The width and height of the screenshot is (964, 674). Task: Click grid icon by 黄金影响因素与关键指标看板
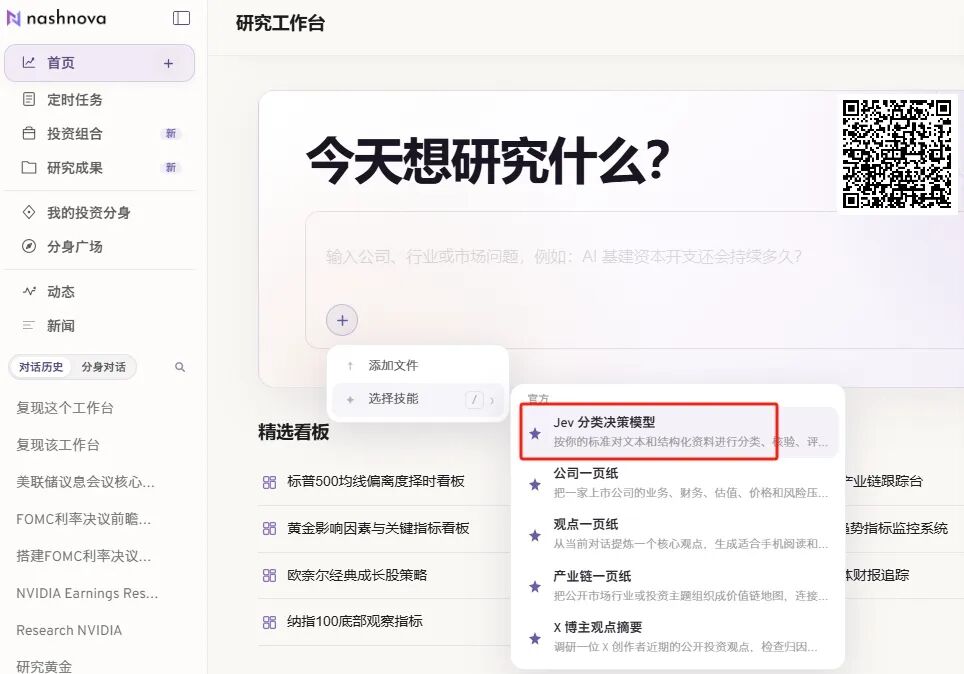click(269, 529)
